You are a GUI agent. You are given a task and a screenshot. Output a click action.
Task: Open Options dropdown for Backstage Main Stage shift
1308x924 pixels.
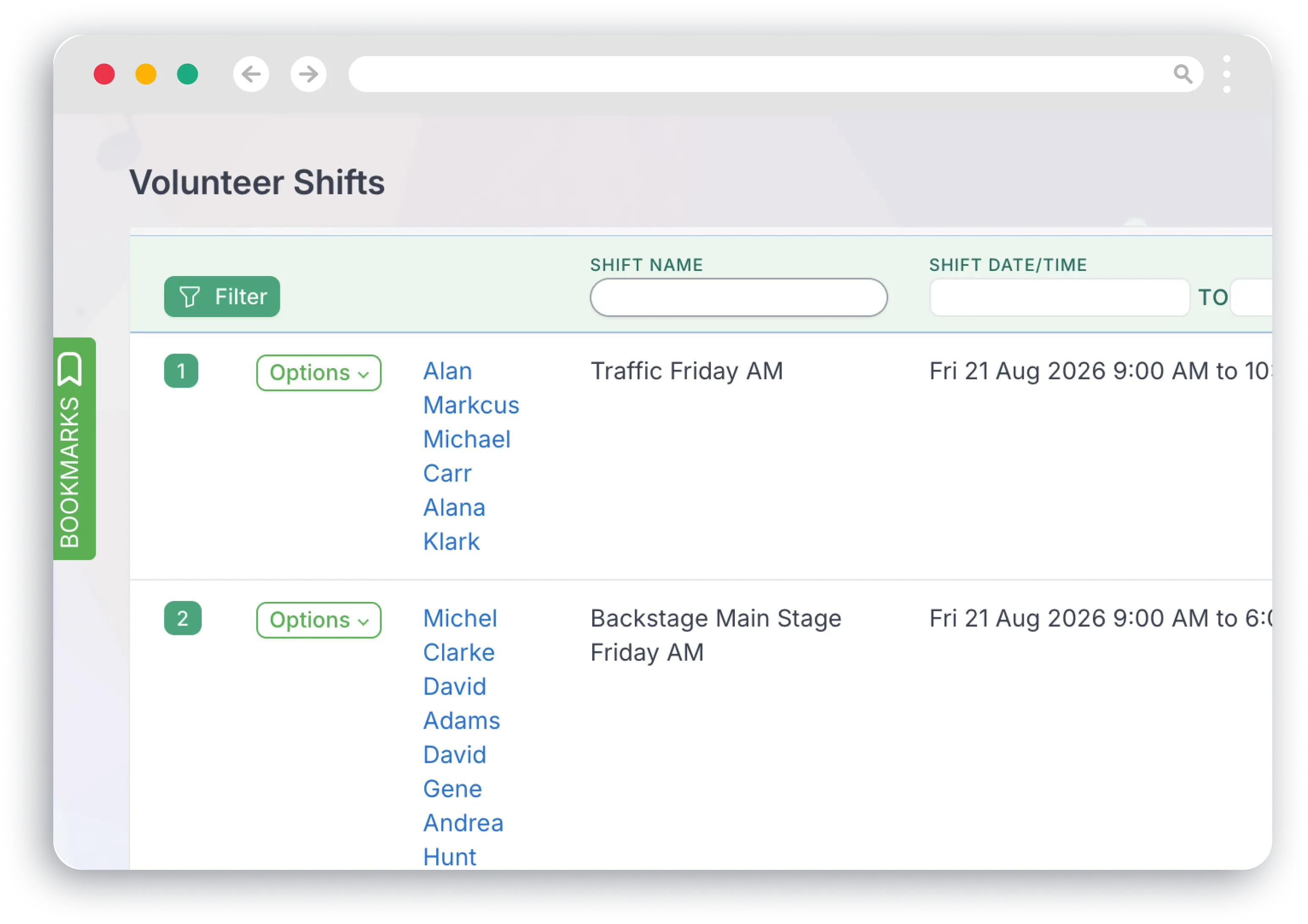tap(318, 621)
